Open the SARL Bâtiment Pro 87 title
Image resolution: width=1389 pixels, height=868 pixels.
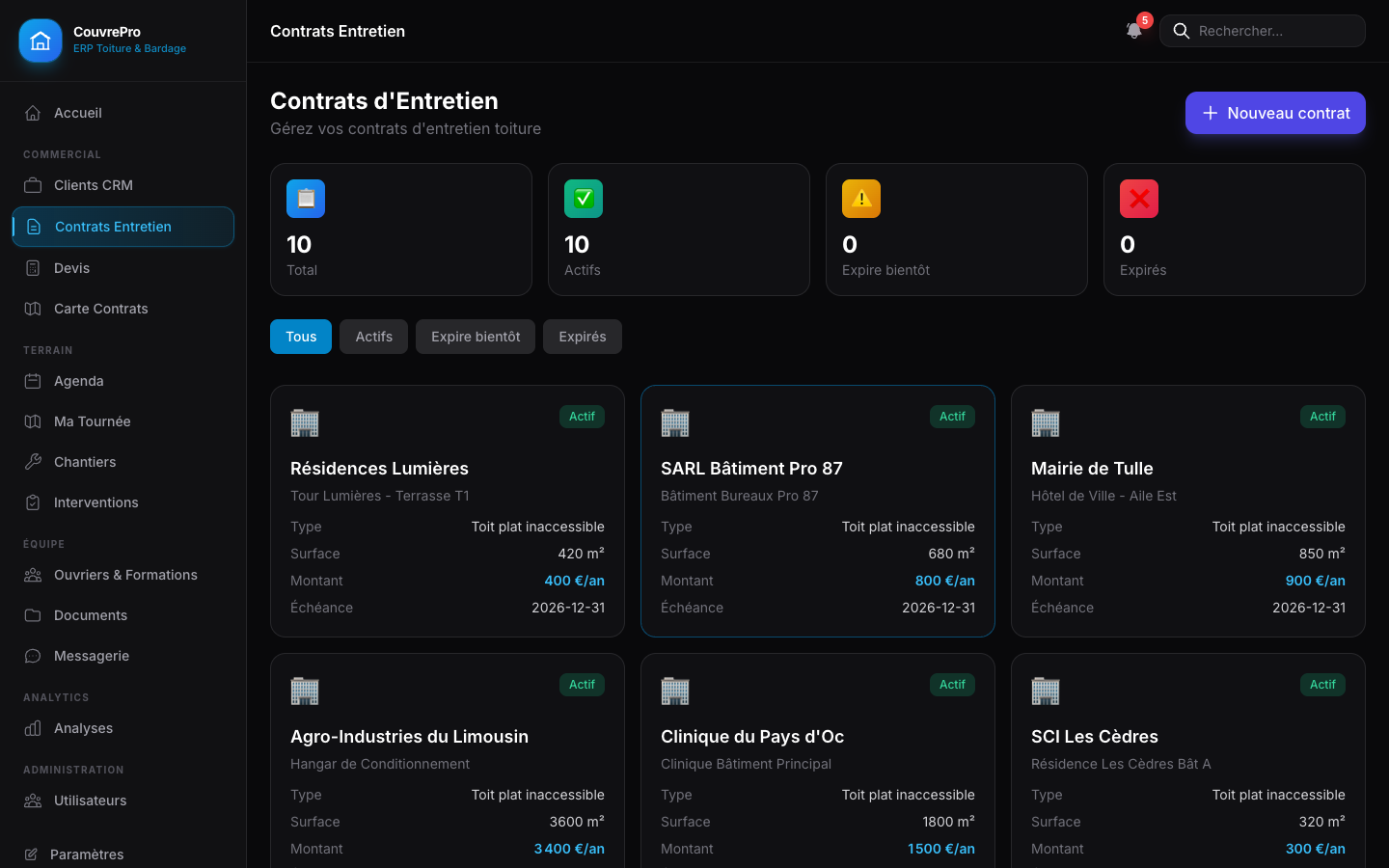(x=751, y=469)
